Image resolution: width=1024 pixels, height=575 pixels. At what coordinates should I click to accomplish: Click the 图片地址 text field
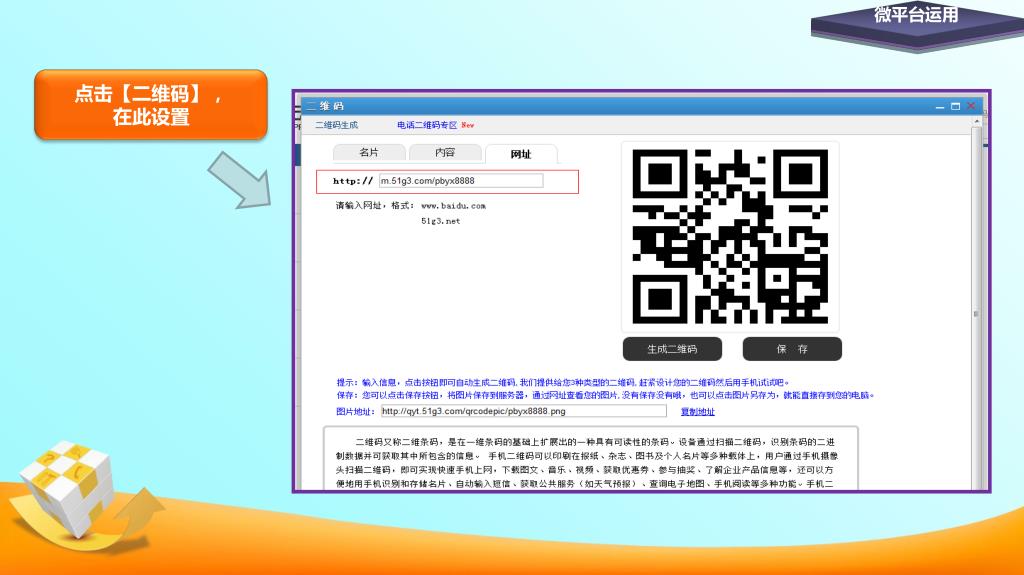(x=524, y=411)
